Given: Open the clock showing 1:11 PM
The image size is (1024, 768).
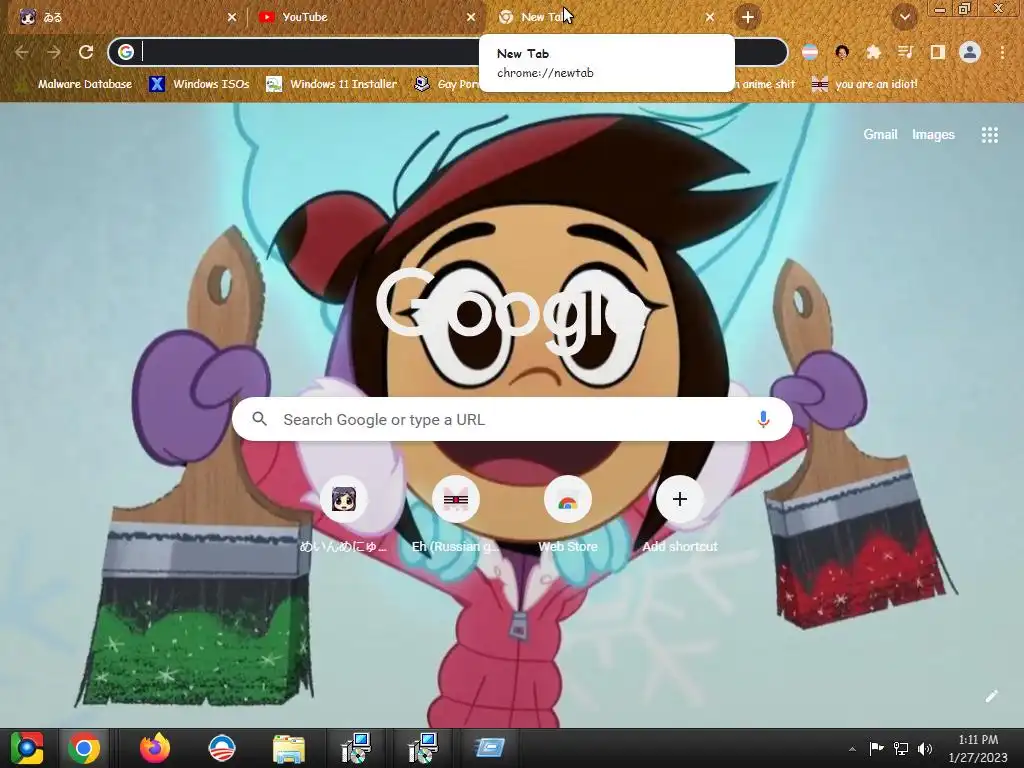Looking at the screenshot, I should [978, 748].
